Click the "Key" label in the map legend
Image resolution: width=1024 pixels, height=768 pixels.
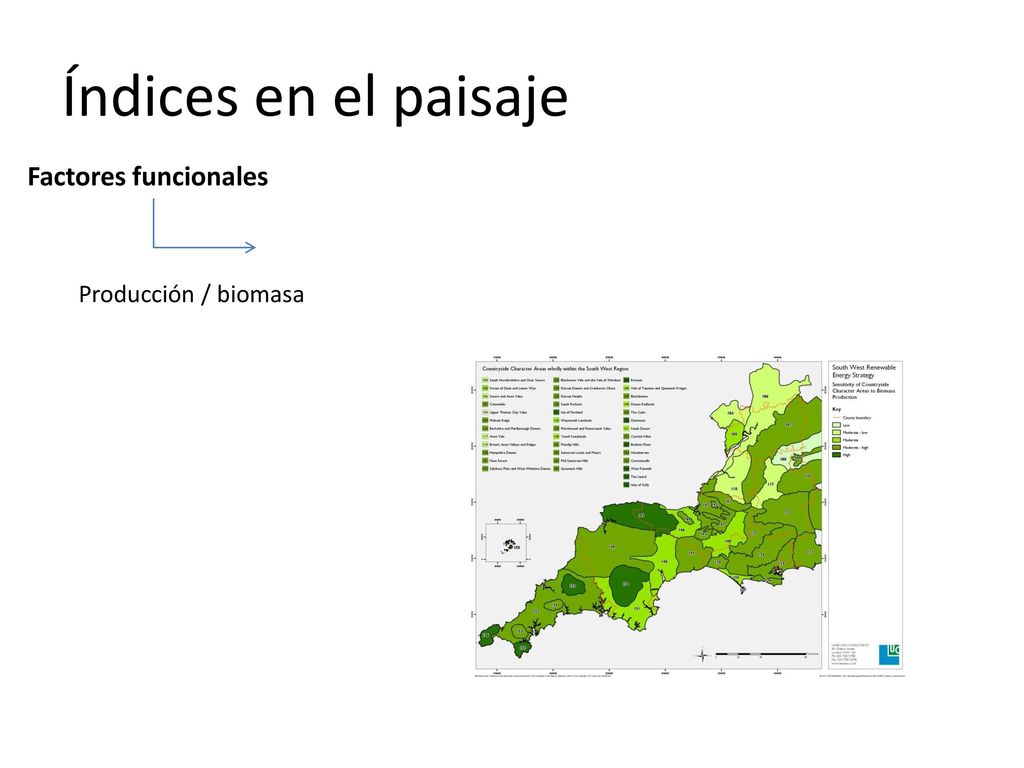(x=836, y=409)
